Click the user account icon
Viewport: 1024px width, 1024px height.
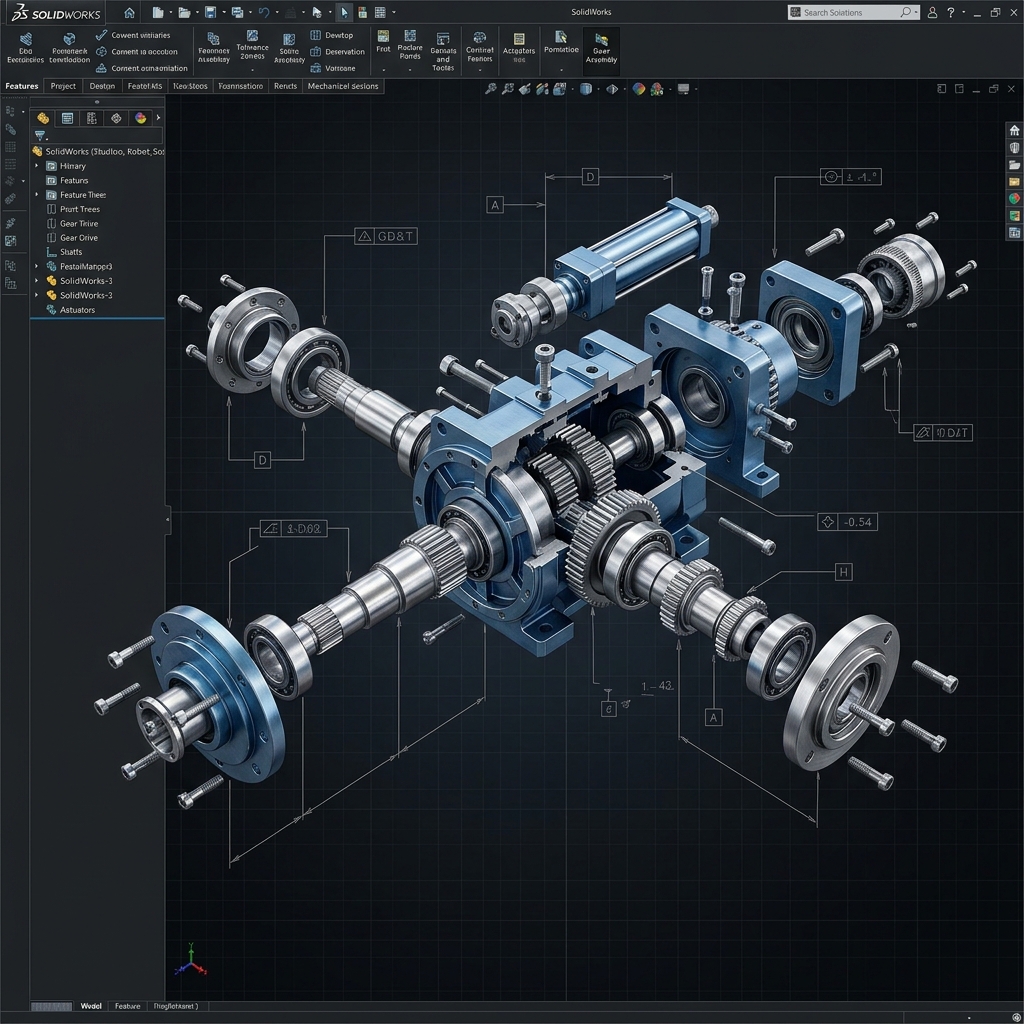pos(933,12)
